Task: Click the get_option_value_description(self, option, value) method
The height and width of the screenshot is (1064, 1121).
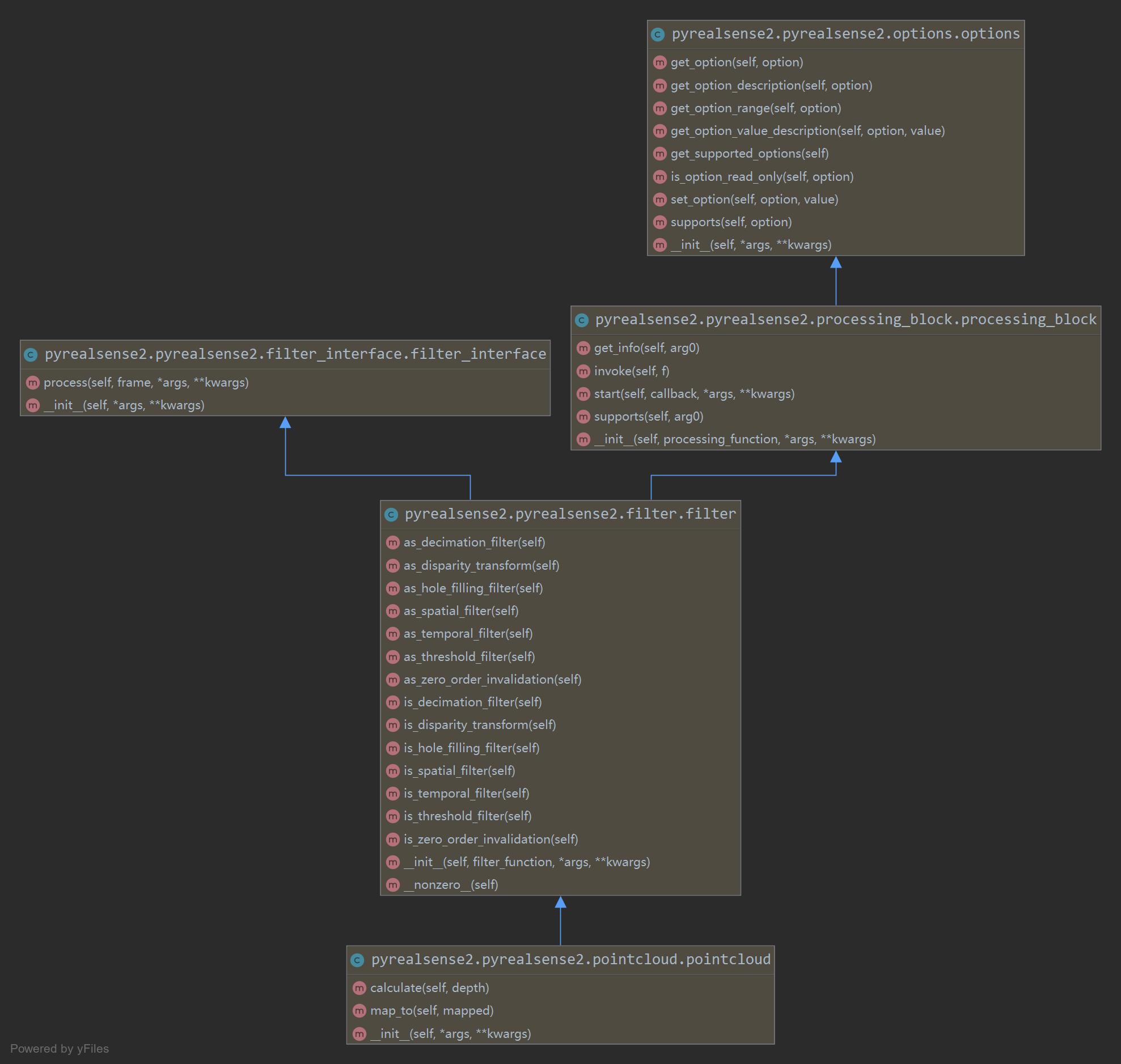Action: [x=807, y=131]
